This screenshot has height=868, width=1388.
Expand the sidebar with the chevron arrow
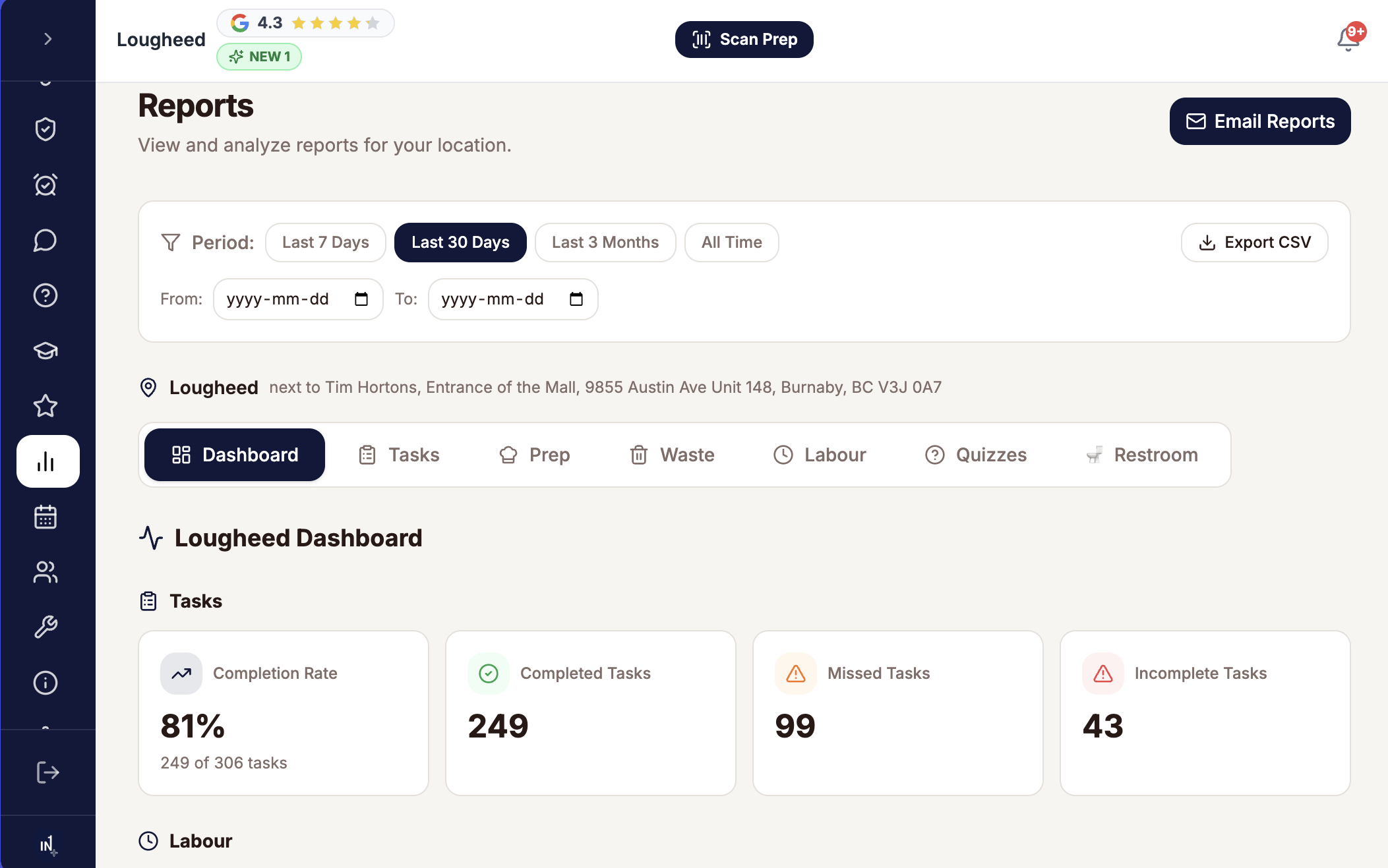[47, 40]
